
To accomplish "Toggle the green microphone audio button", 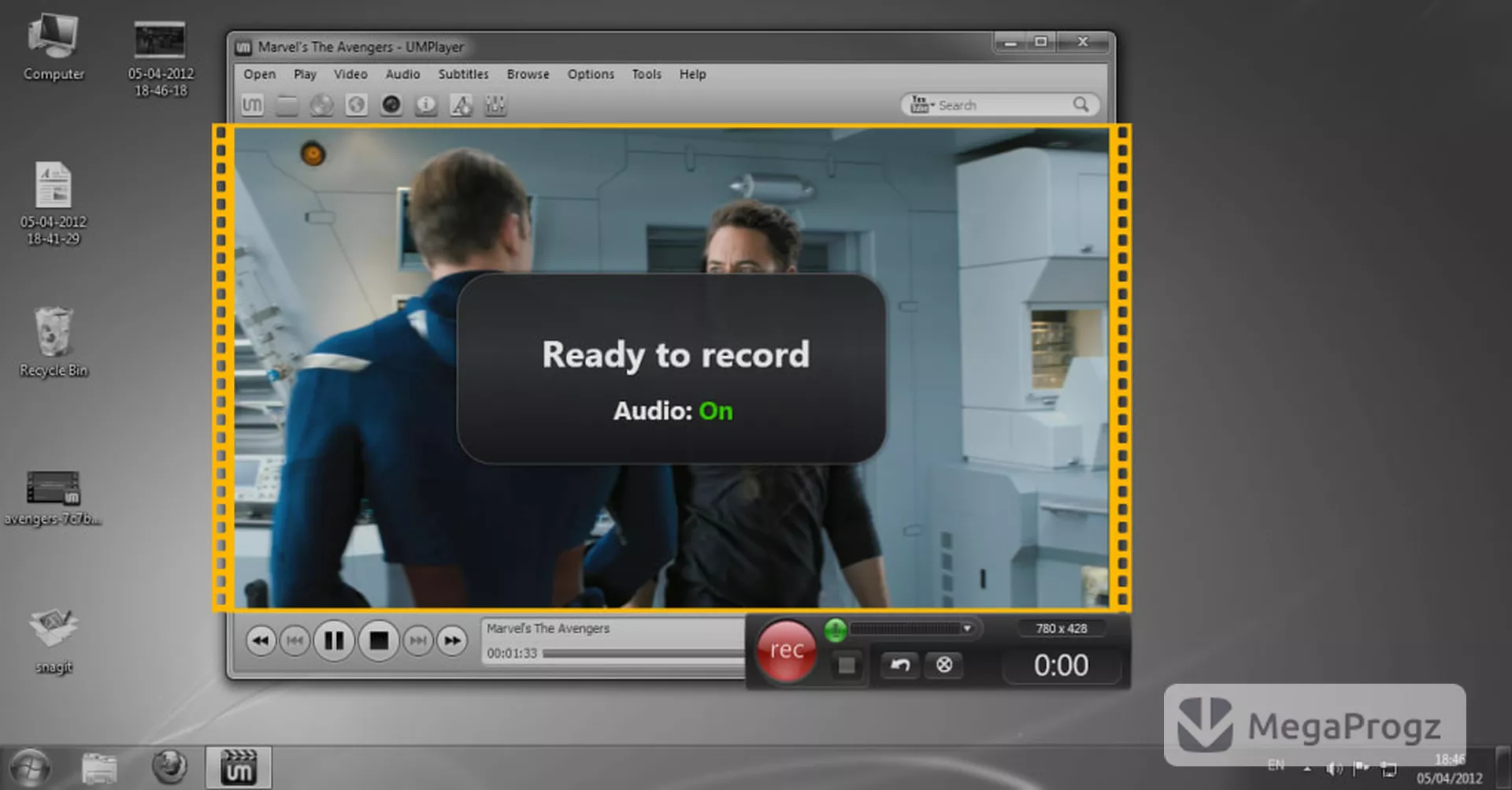I will [836, 629].
